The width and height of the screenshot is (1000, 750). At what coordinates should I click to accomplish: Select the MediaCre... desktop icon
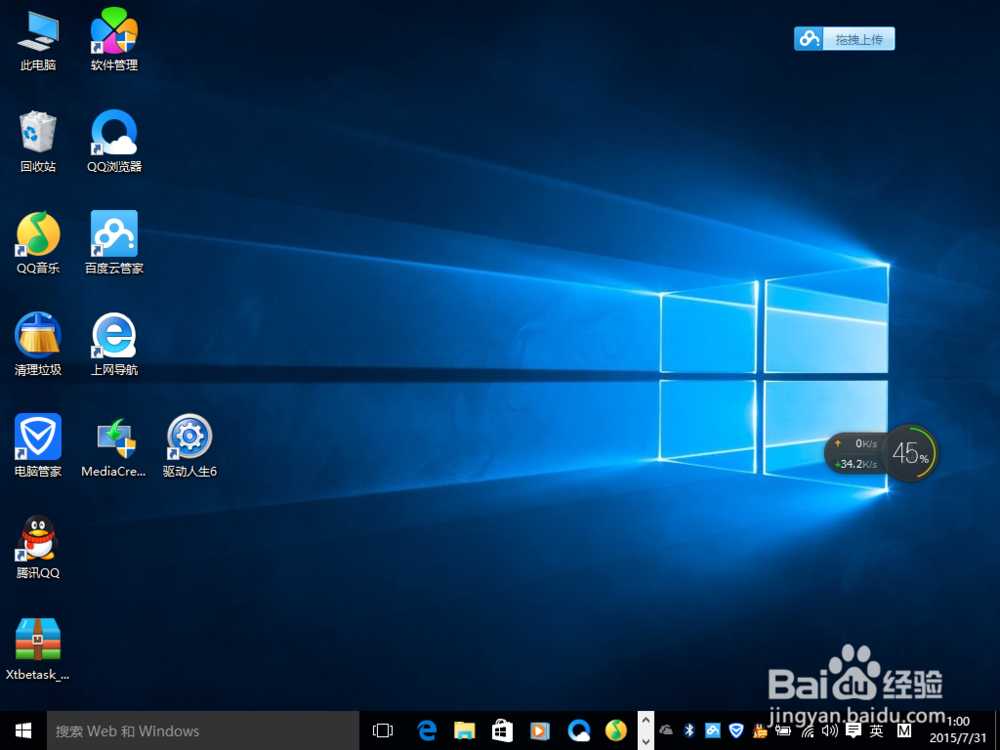click(x=114, y=446)
